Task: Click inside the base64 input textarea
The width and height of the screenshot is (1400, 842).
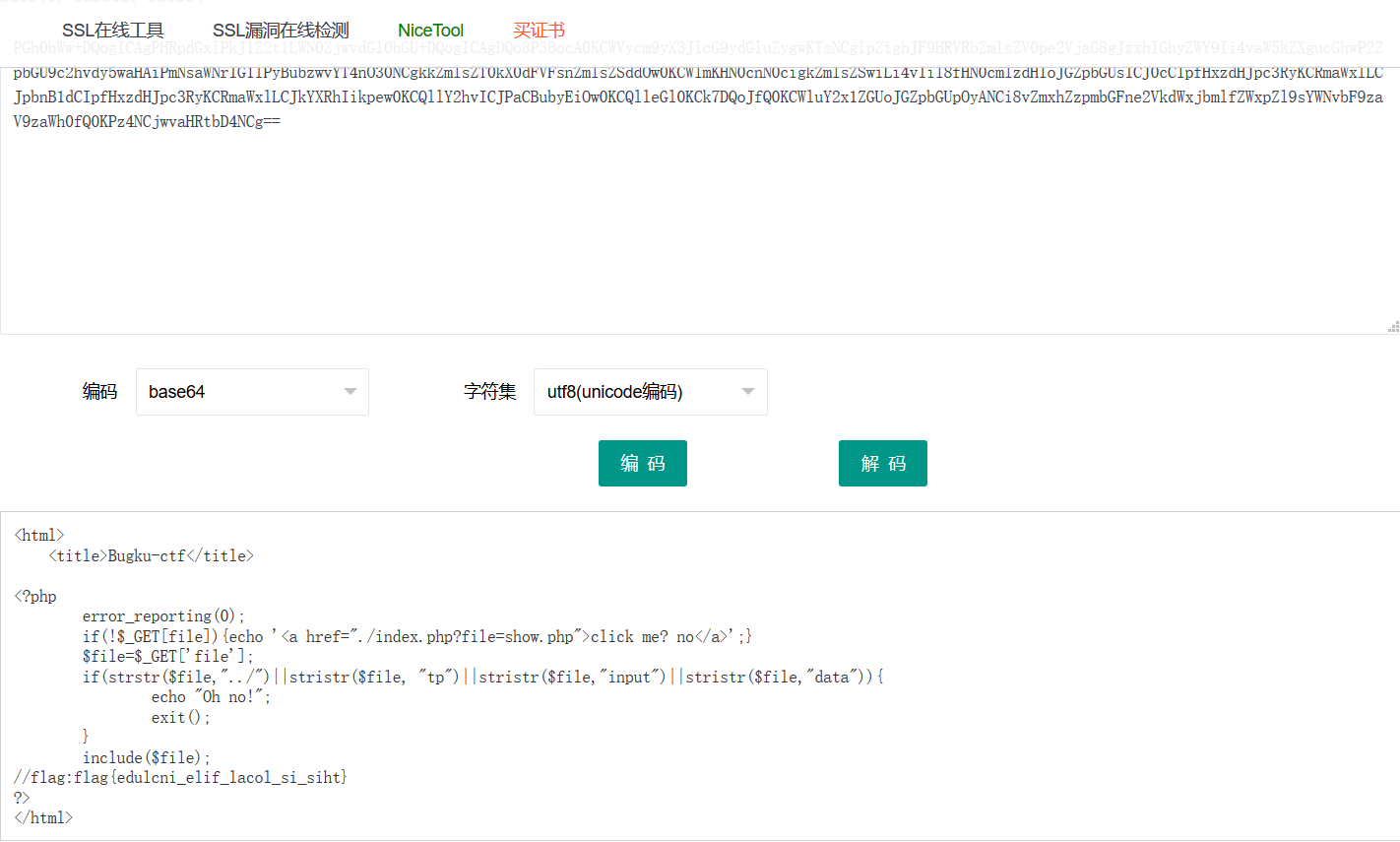Action: coord(699,201)
